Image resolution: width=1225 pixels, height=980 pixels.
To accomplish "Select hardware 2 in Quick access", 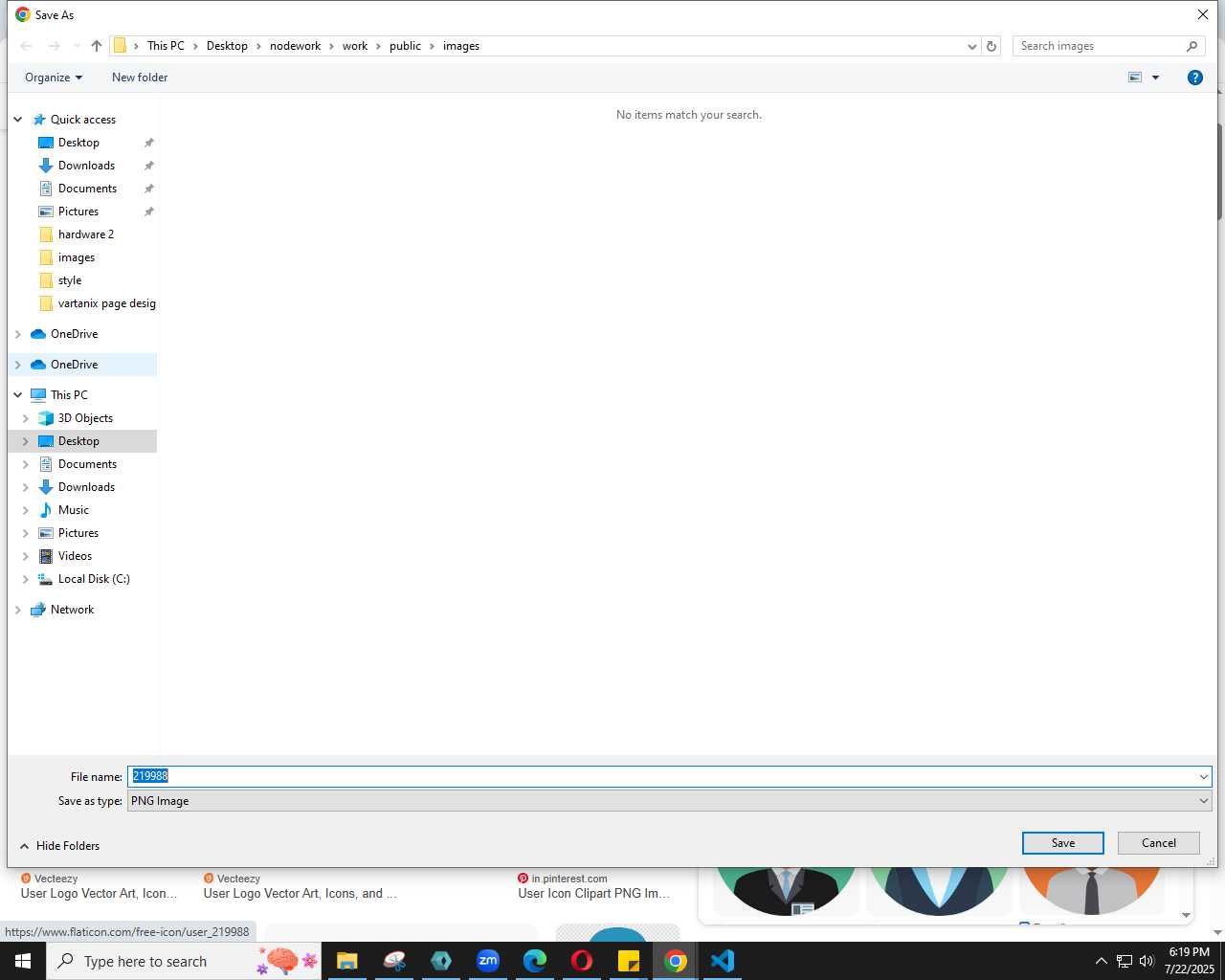I will pos(86,234).
